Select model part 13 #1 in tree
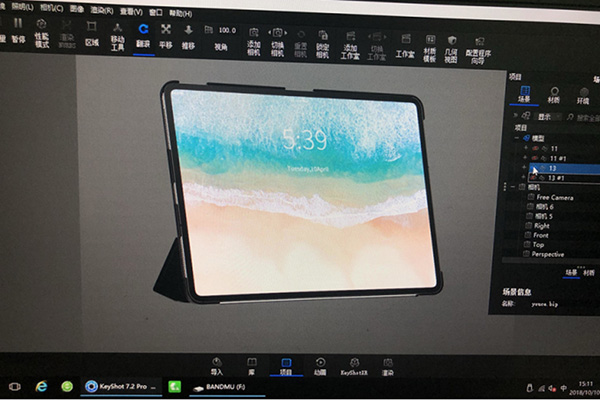 pyautogui.click(x=556, y=178)
